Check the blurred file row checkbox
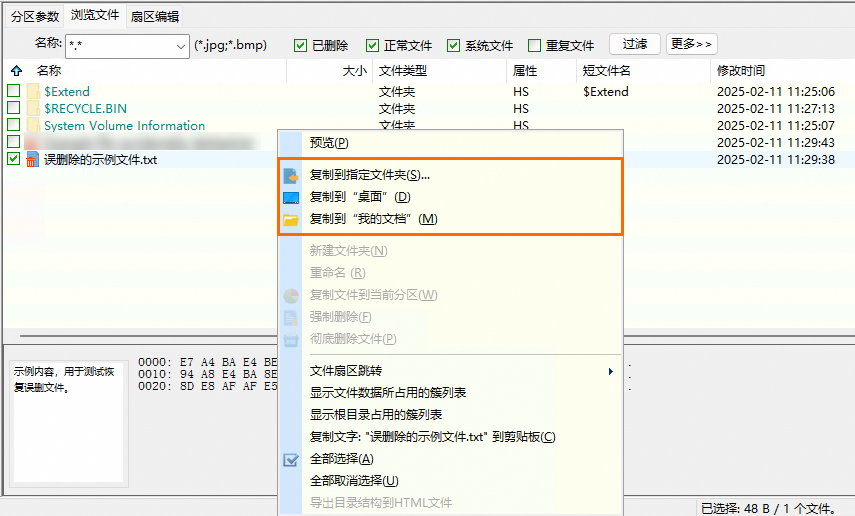This screenshot has height=516, width=855. click(x=14, y=142)
